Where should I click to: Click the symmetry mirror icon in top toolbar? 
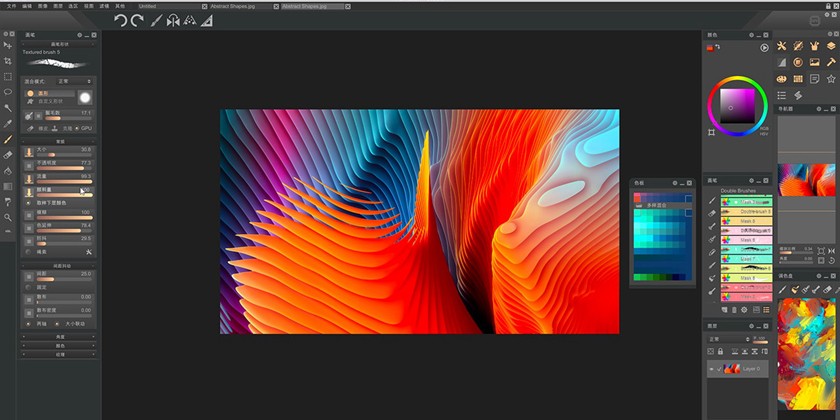[172, 20]
